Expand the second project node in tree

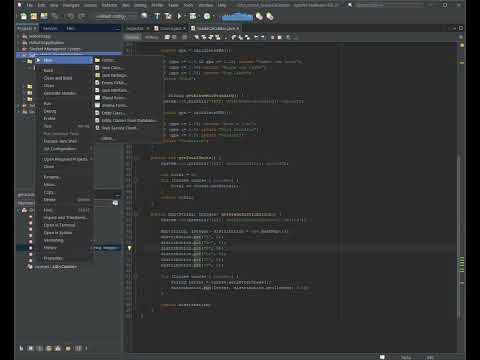pyautogui.click(x=19, y=43)
